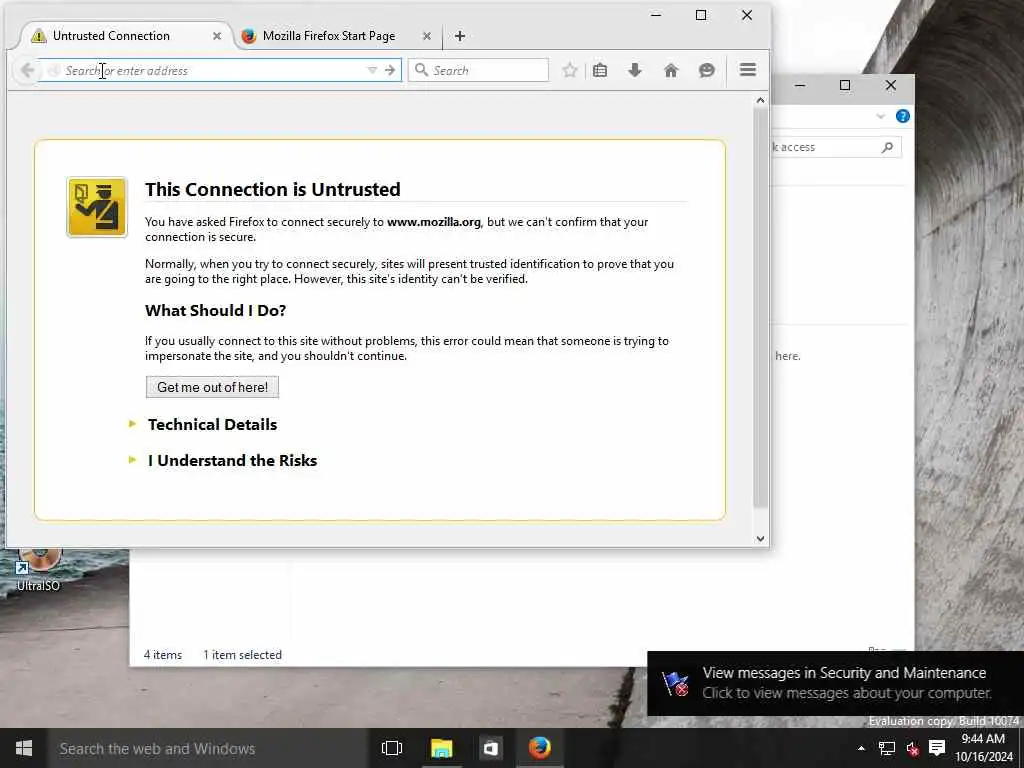This screenshot has height=768, width=1024.
Task: Click '1 item selected' in Explorer status bar
Action: [x=242, y=655]
